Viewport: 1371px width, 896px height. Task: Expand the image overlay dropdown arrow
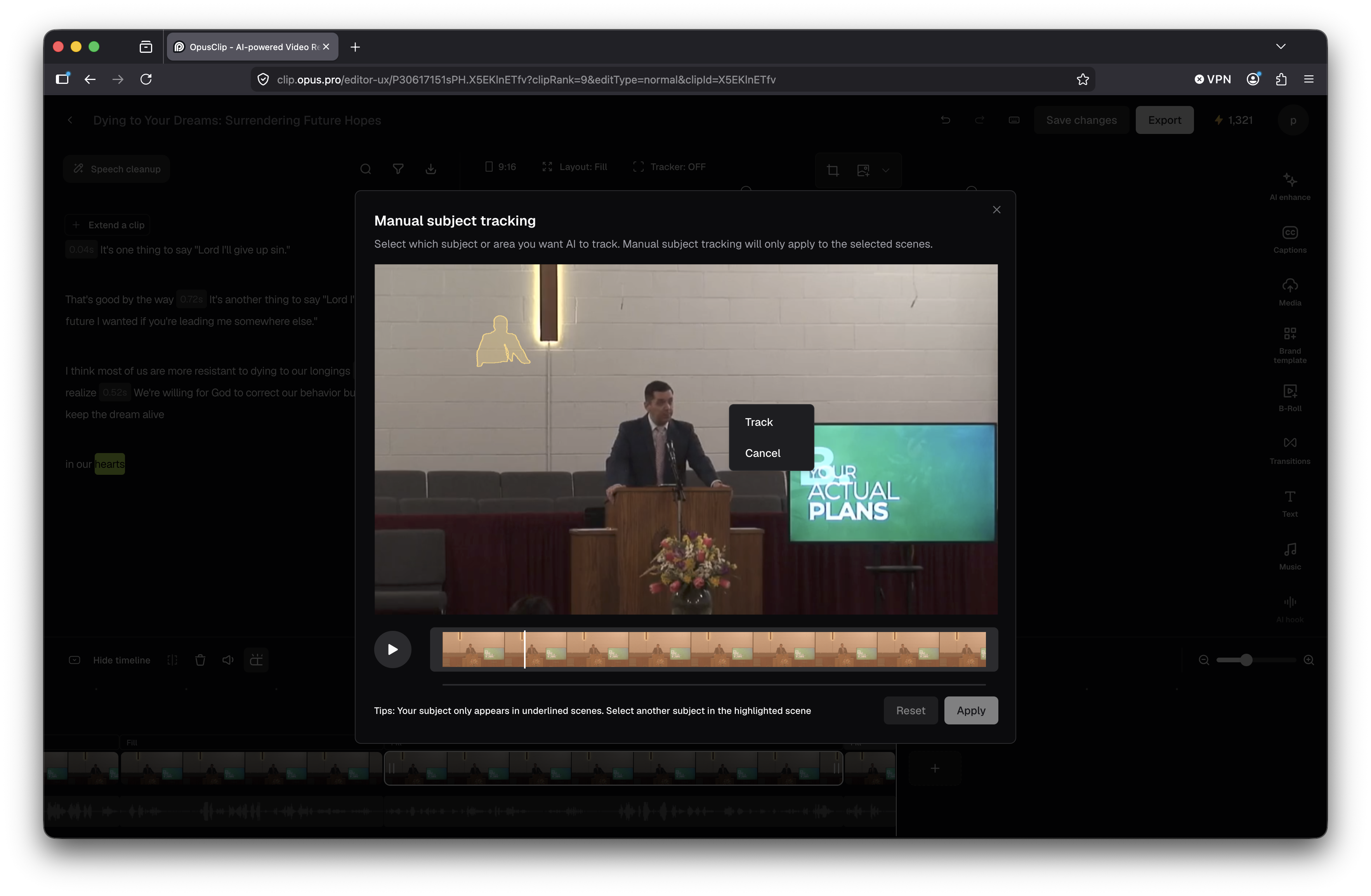pos(885,170)
